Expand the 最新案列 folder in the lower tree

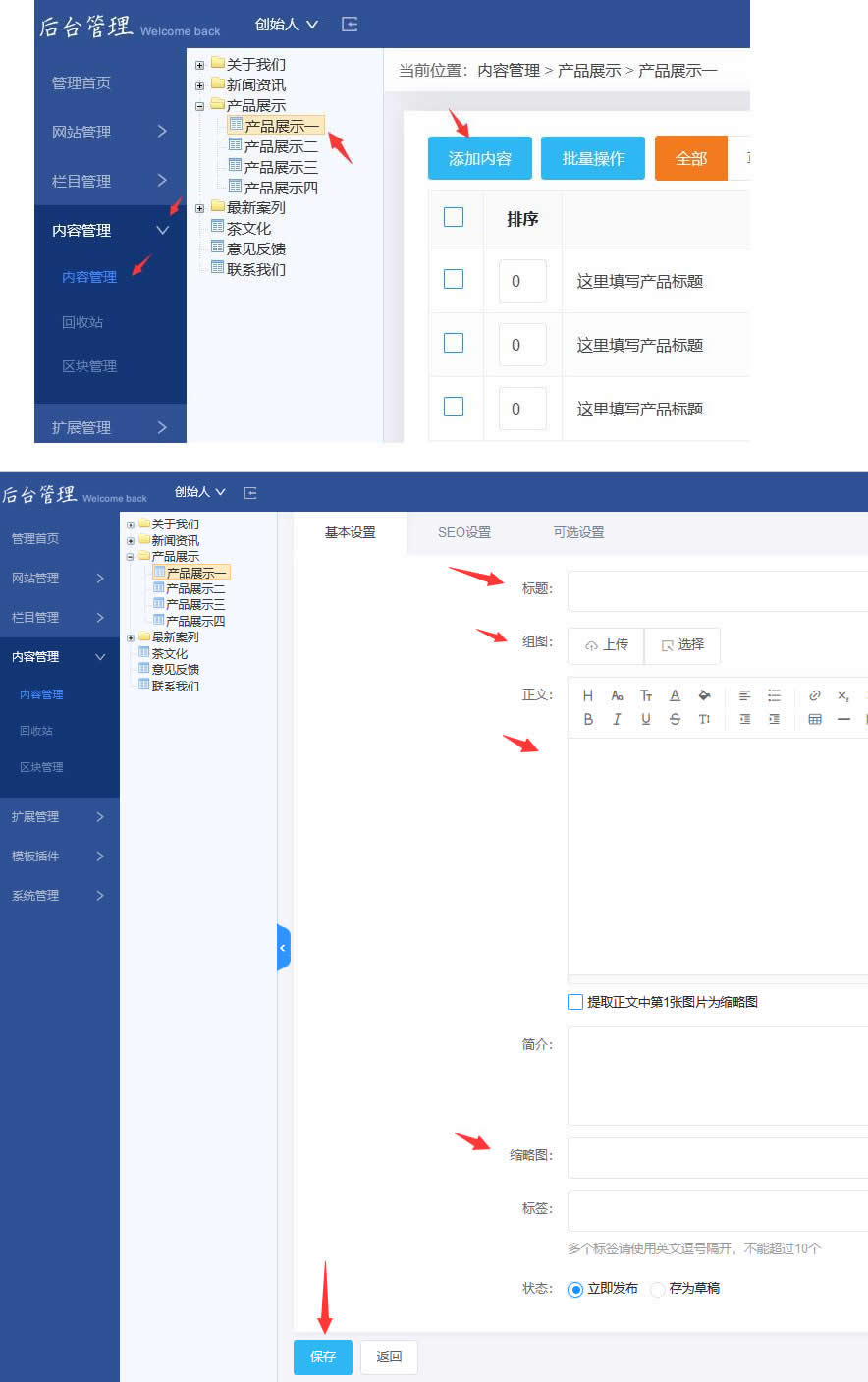[x=131, y=637]
